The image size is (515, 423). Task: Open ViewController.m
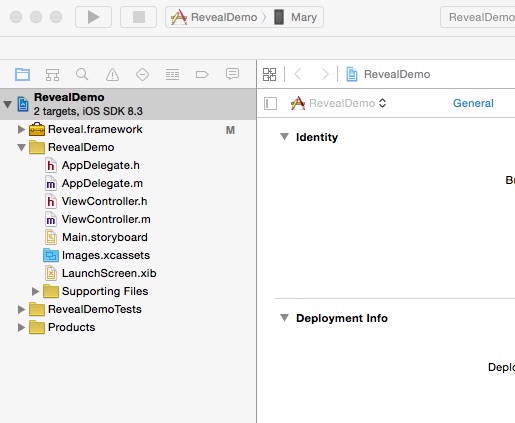[128, 219]
